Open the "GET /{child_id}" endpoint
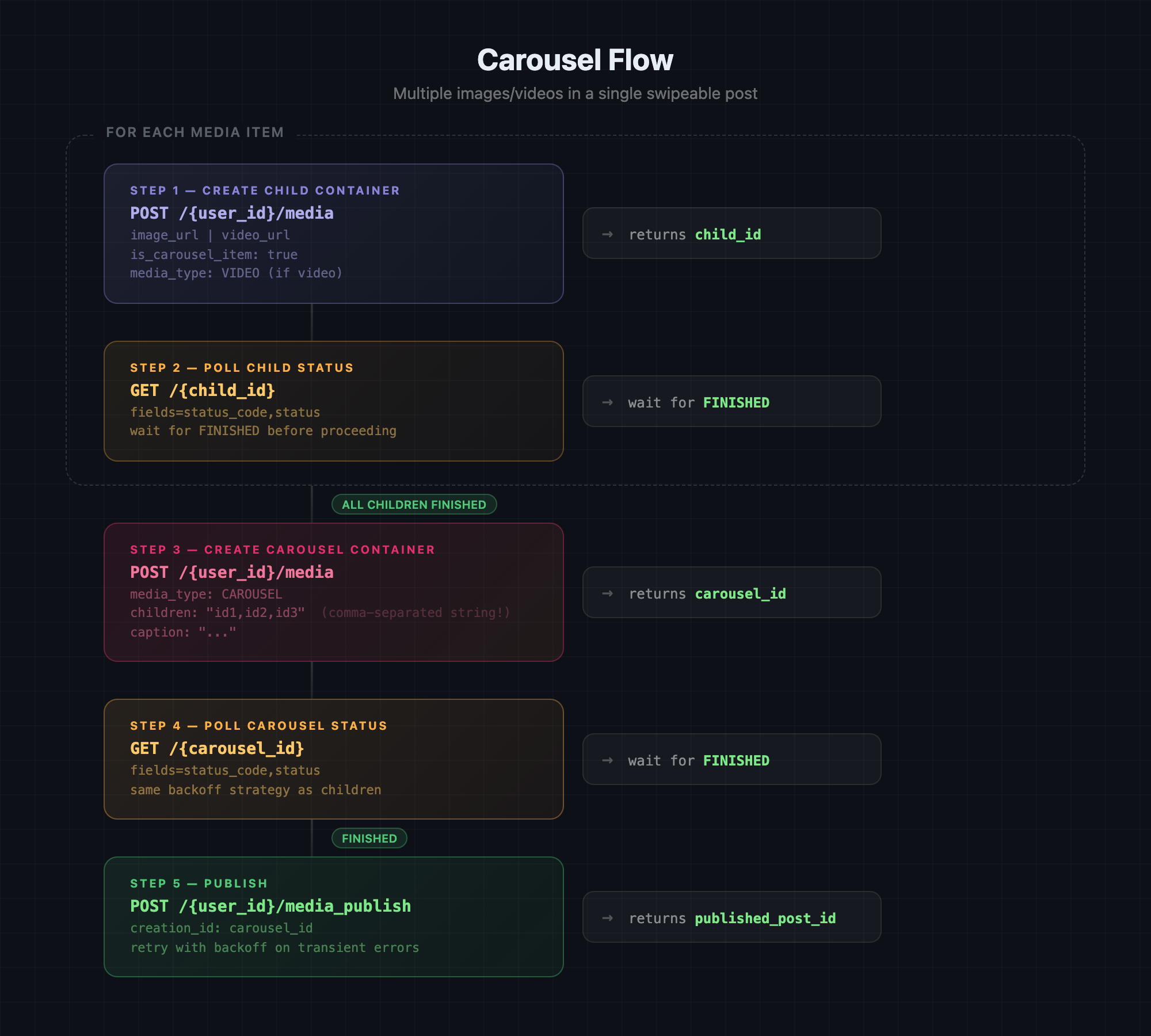 (x=203, y=391)
